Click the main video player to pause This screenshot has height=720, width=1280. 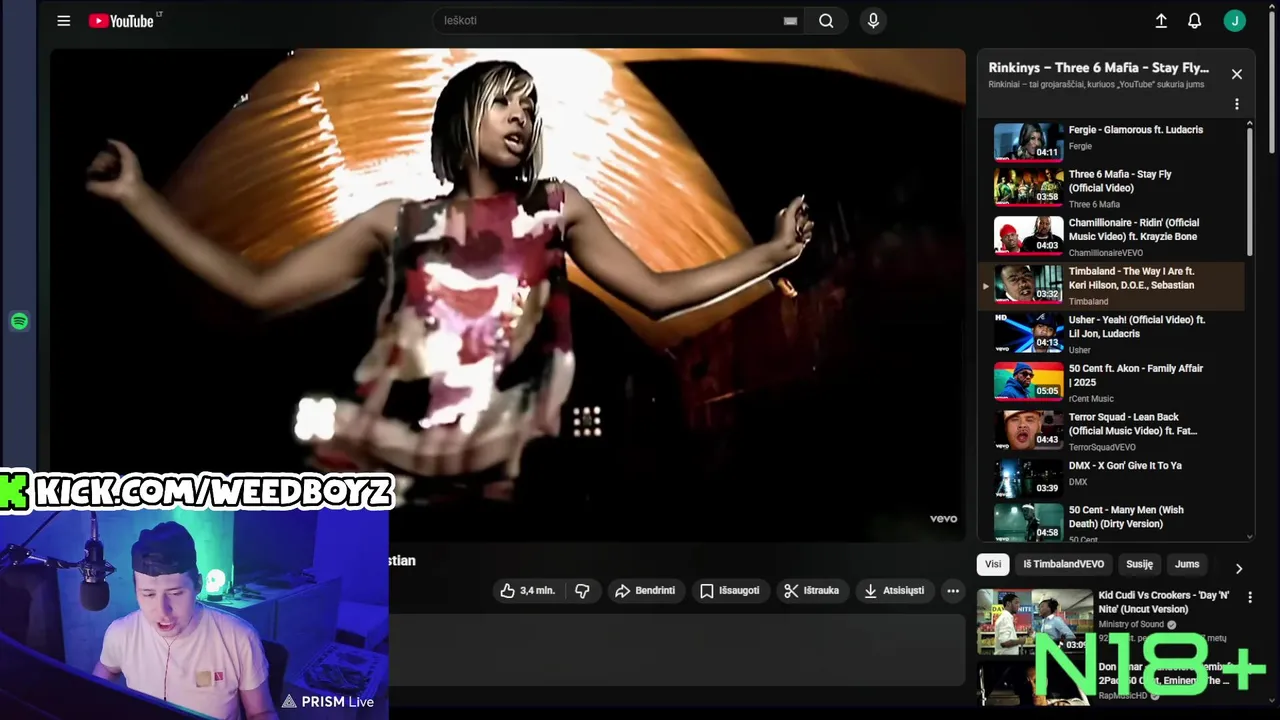click(508, 295)
